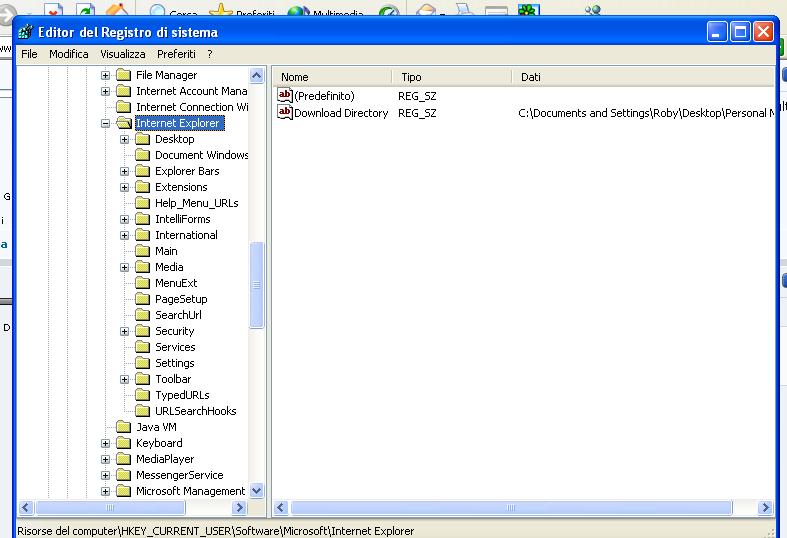Expand the Extensions subkey
This screenshot has height=538, width=787.
124,188
